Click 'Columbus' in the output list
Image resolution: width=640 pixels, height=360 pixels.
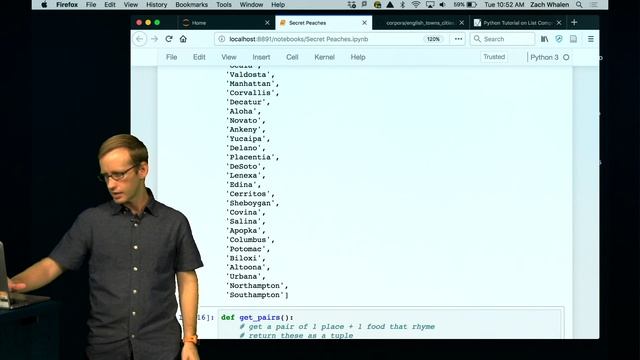pos(250,240)
